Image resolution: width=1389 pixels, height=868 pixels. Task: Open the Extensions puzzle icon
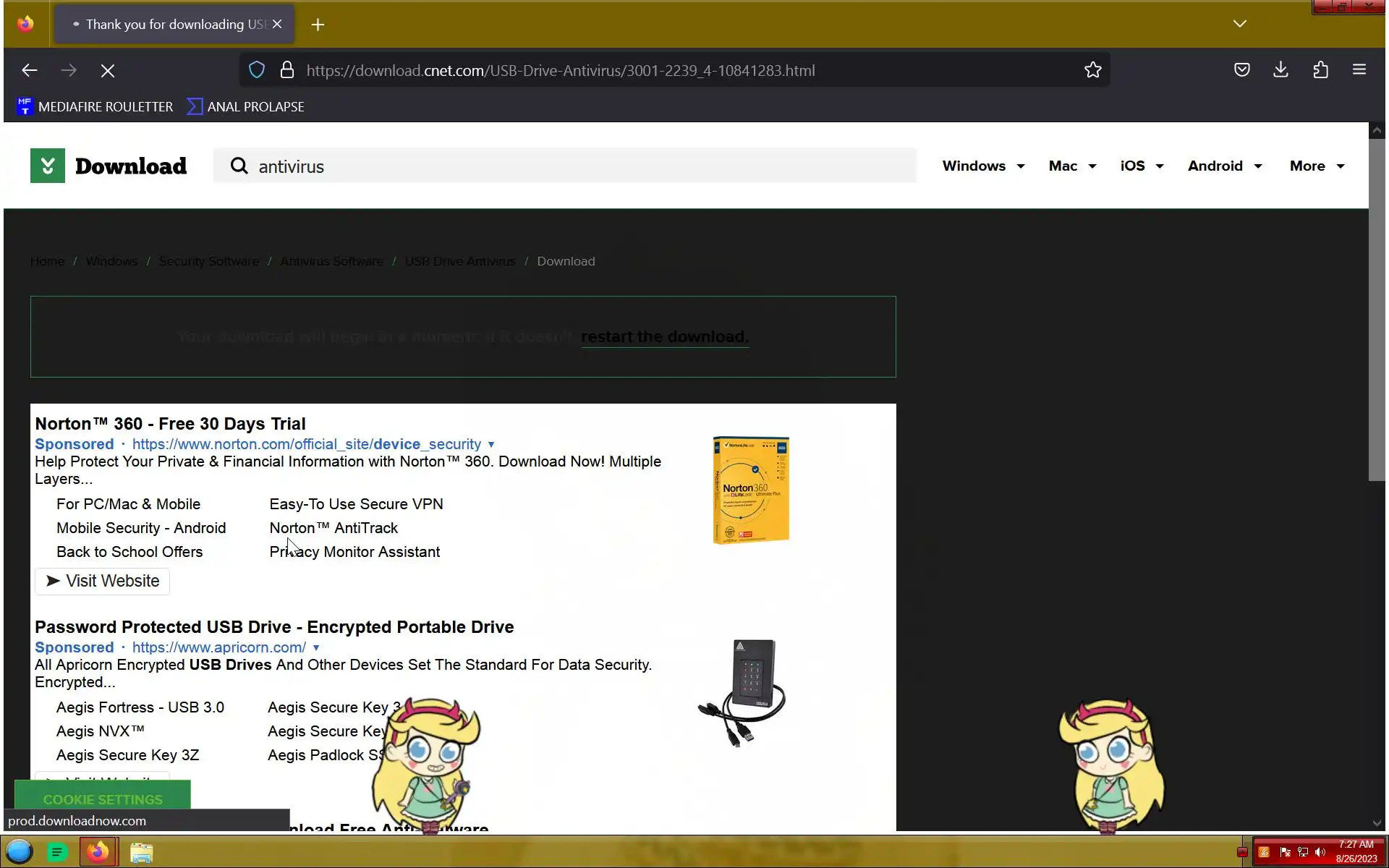pyautogui.click(x=1320, y=70)
